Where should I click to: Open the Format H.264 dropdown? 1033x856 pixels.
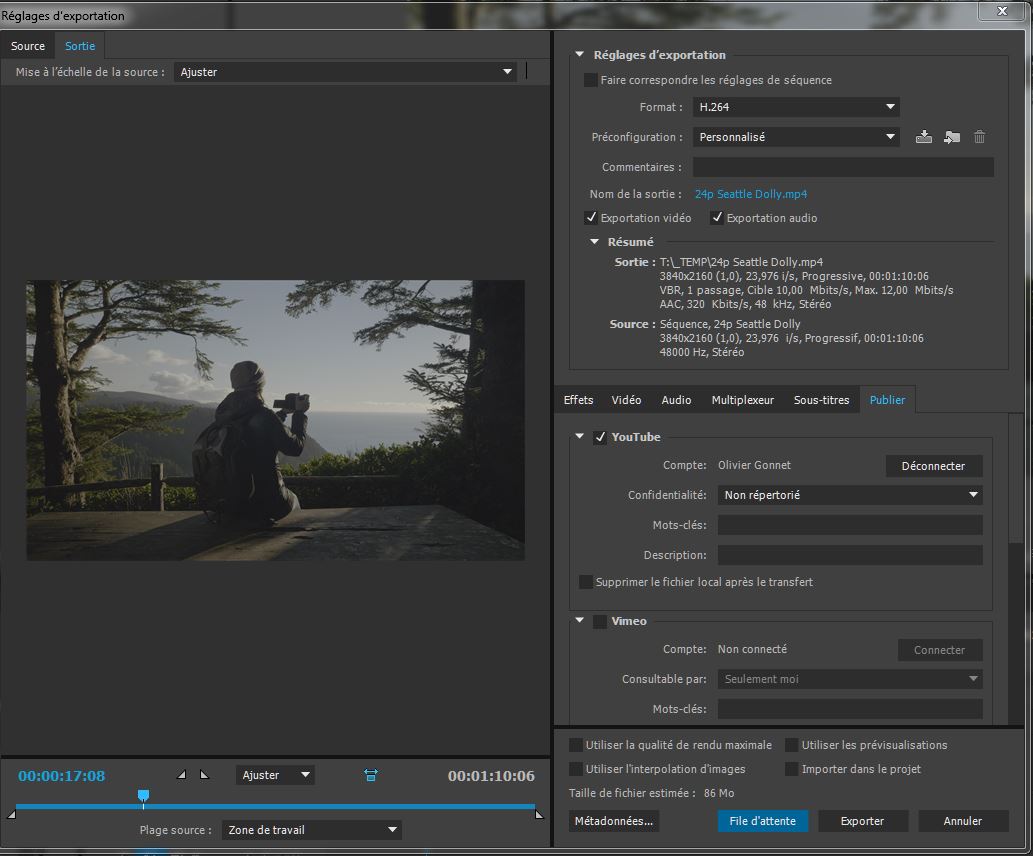click(796, 107)
